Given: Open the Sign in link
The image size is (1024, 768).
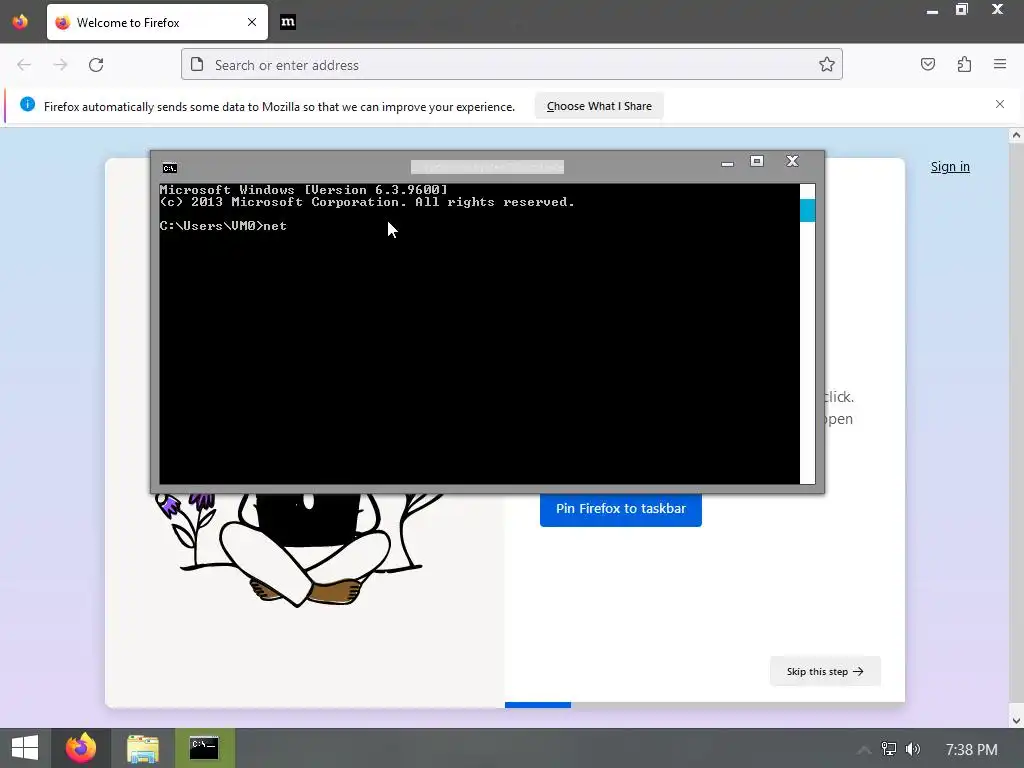Looking at the screenshot, I should [x=950, y=167].
